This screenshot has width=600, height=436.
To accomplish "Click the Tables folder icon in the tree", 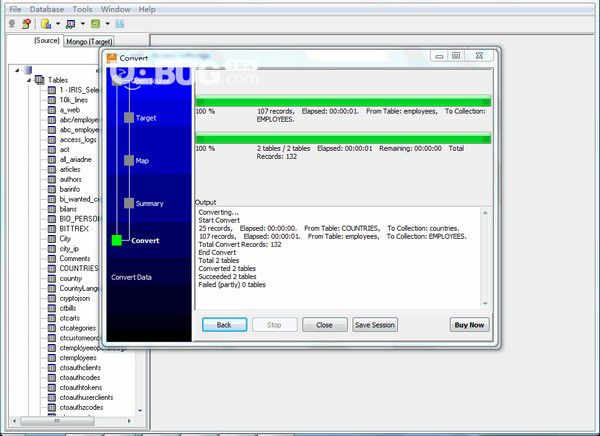I will 39,80.
